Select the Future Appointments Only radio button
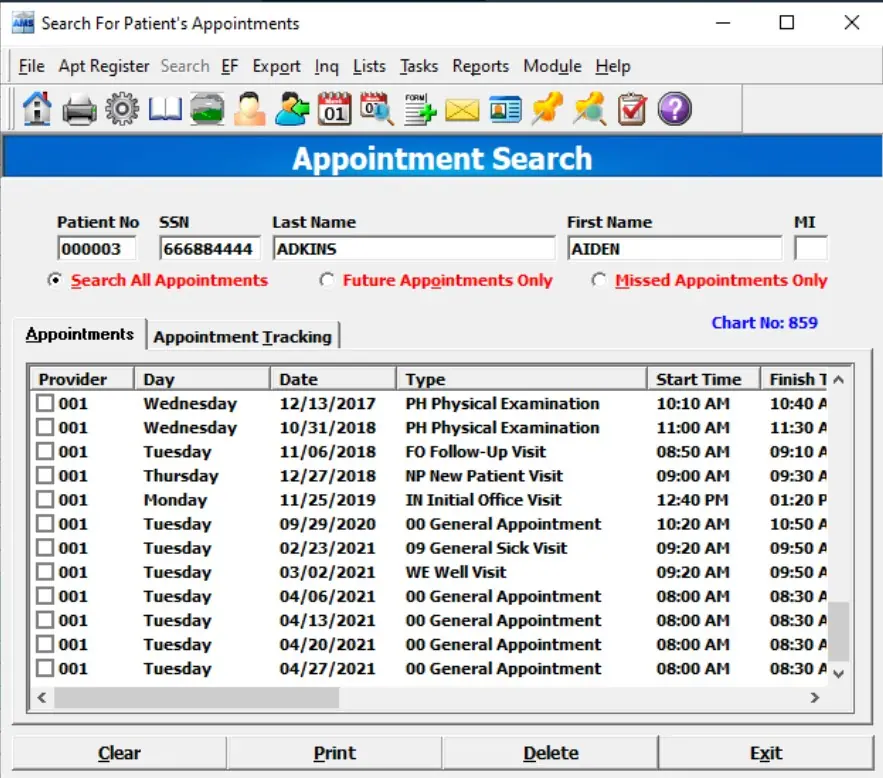This screenshot has width=883, height=778. [327, 281]
